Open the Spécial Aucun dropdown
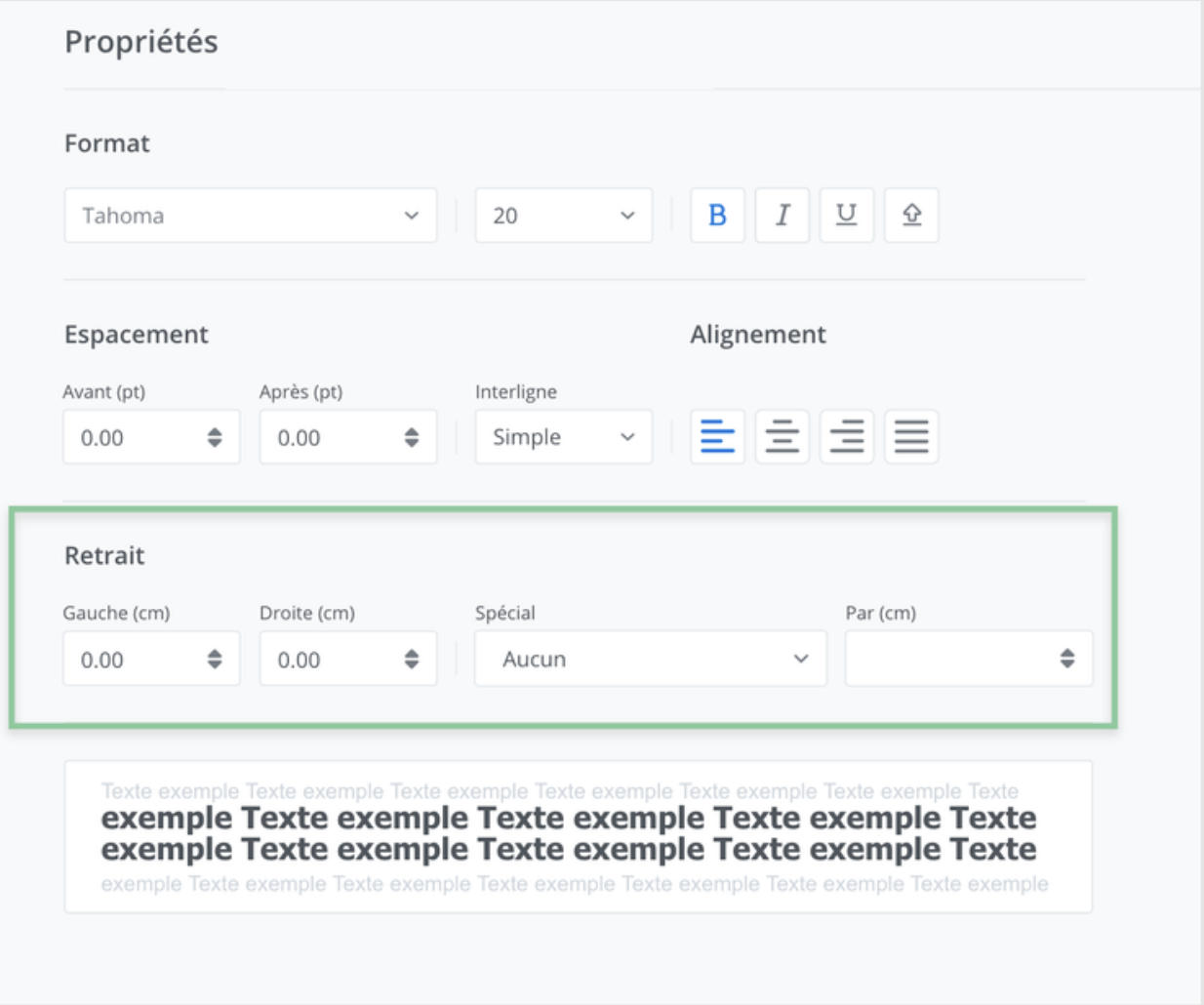Screen dimensions: 1204x1005 pos(650,659)
